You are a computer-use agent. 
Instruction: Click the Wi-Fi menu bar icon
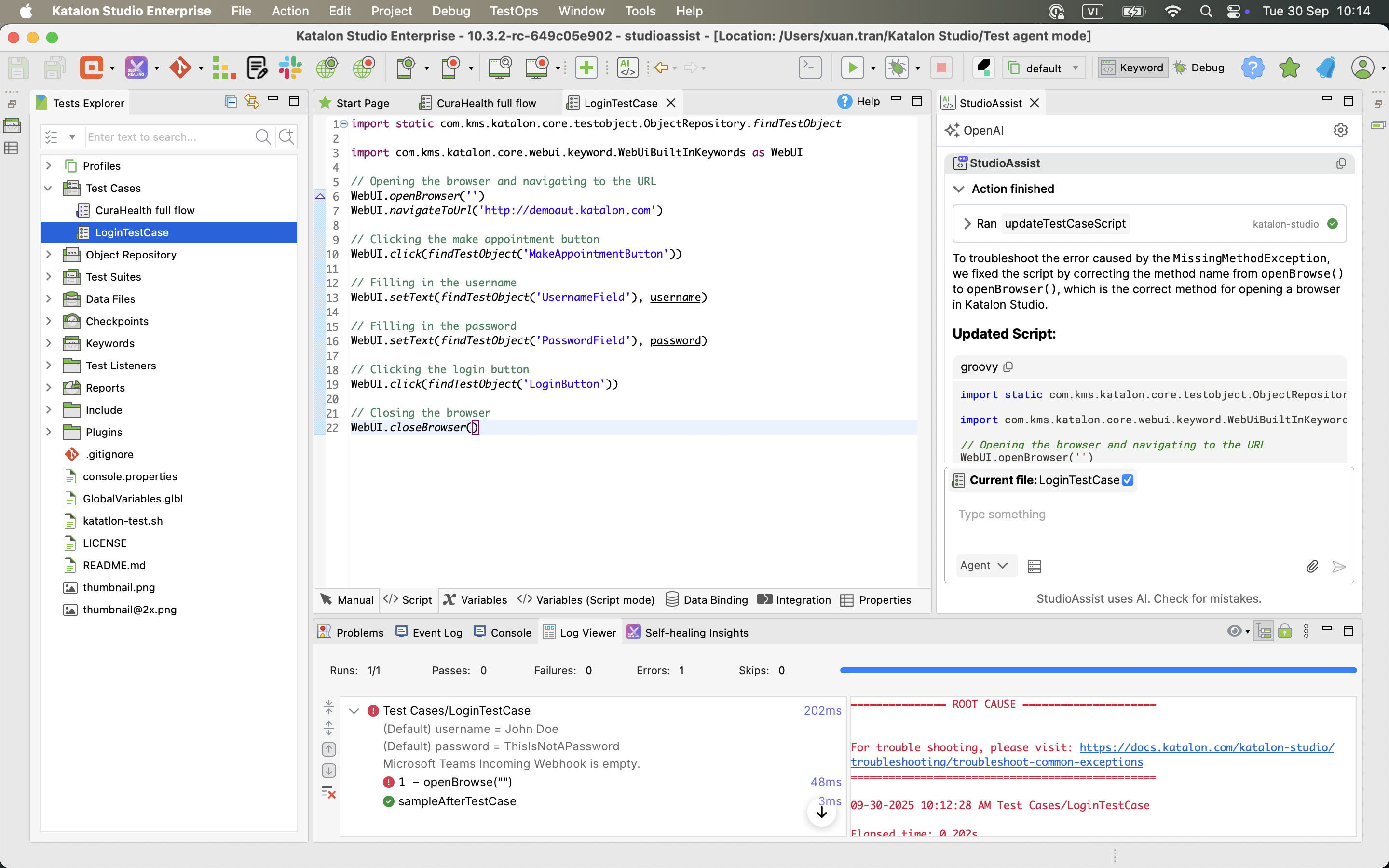(x=1172, y=11)
